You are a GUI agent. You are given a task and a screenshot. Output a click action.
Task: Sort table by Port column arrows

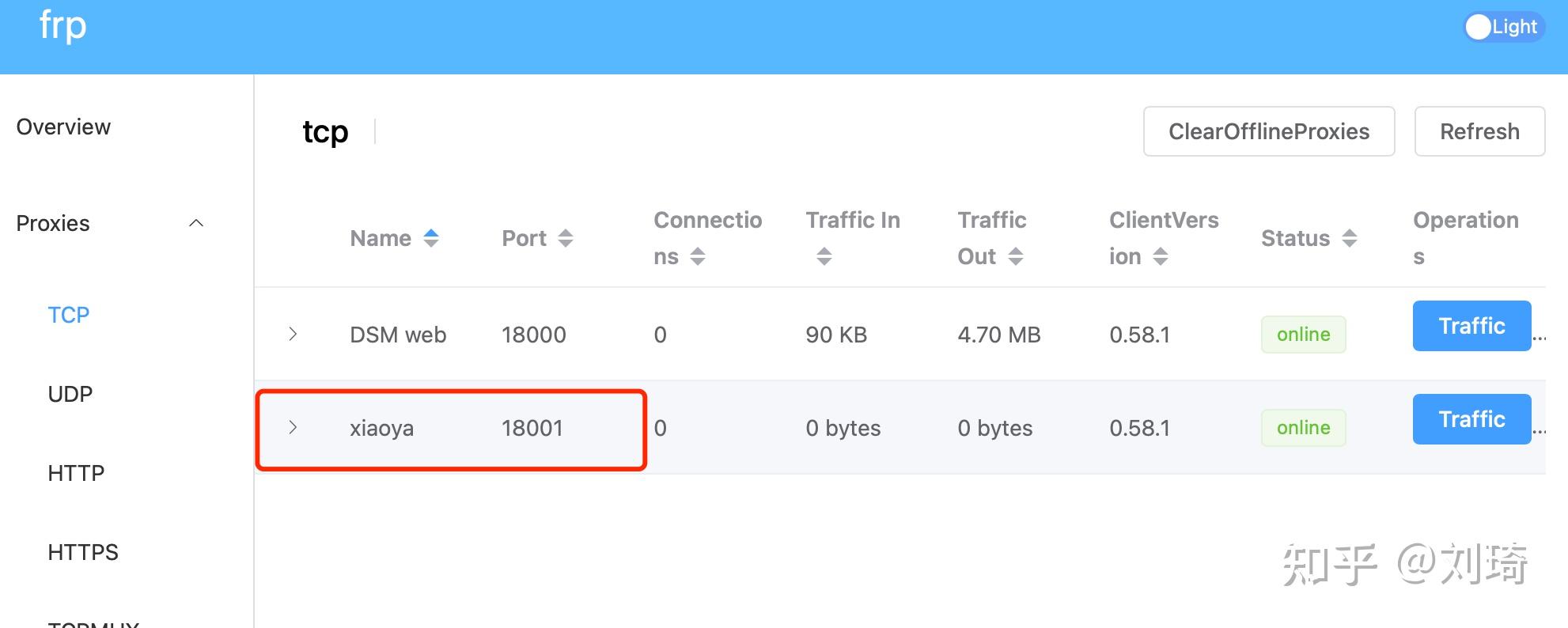click(x=565, y=238)
